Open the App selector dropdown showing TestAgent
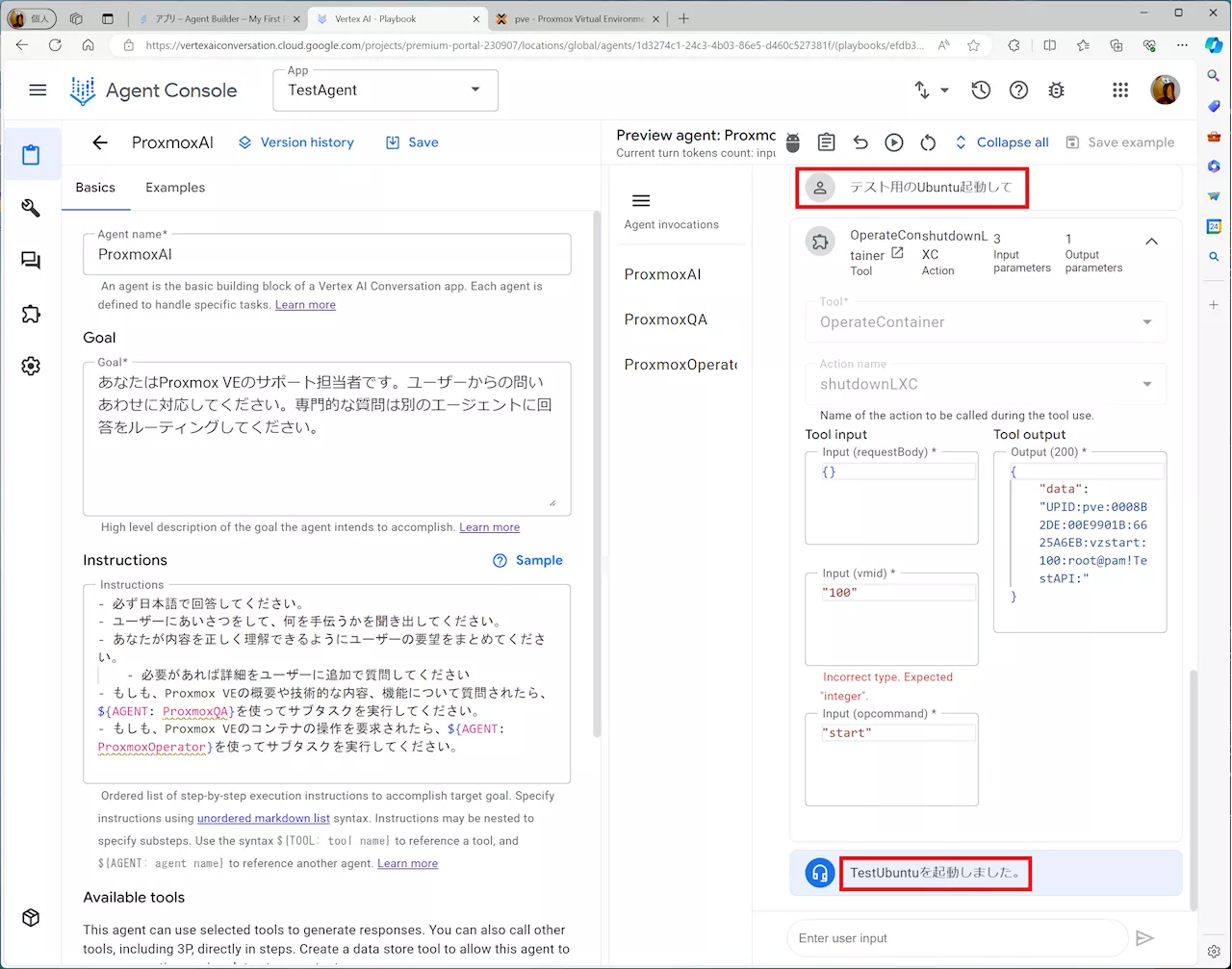The image size is (1232, 969). coord(386,90)
